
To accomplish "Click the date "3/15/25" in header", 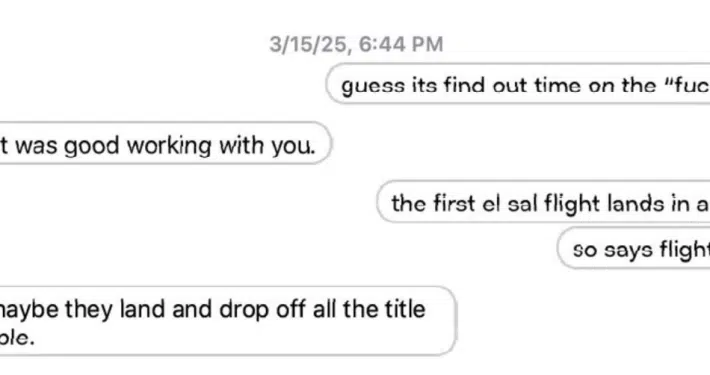I will [311, 44].
